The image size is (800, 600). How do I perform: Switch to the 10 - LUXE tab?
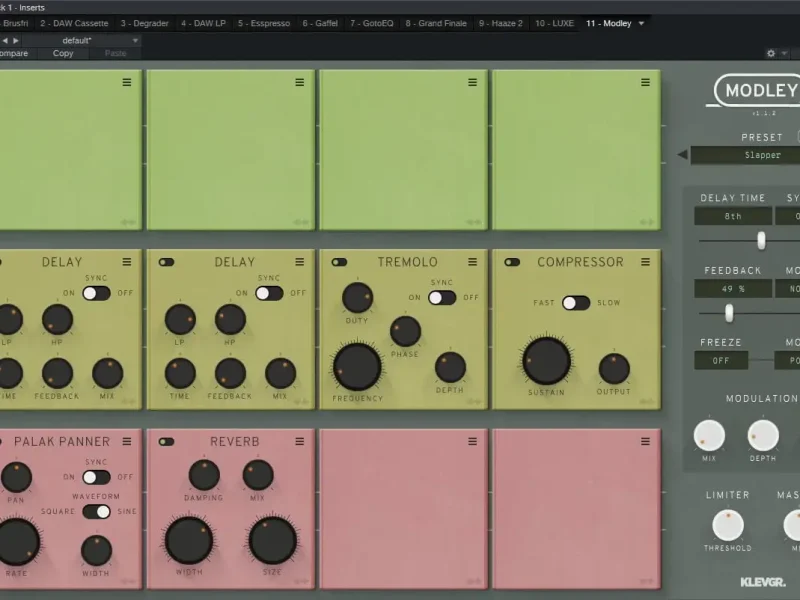554,23
